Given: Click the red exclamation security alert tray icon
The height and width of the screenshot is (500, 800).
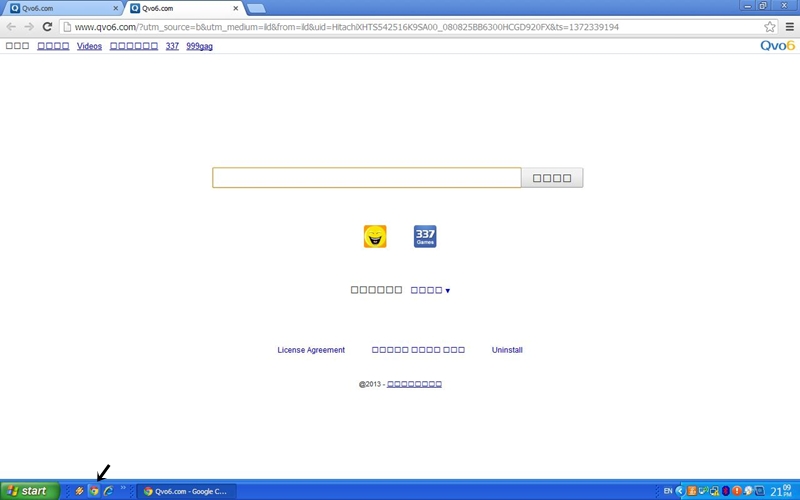Looking at the screenshot, I should (x=737, y=491).
